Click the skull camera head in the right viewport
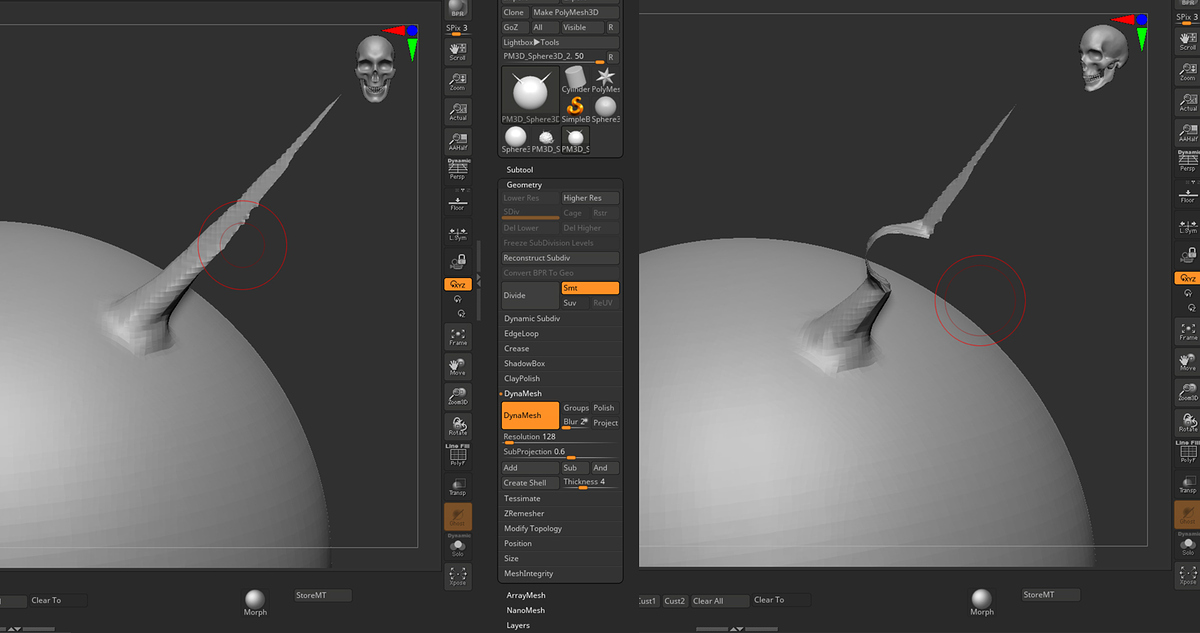The height and width of the screenshot is (633, 1200). pyautogui.click(x=1103, y=60)
